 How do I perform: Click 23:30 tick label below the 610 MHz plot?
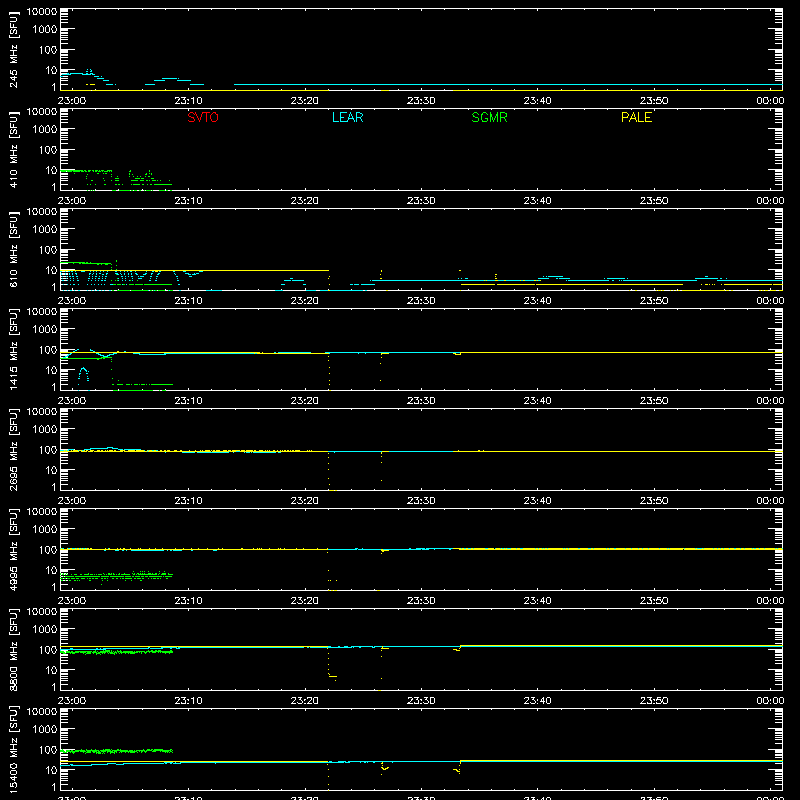(421, 301)
